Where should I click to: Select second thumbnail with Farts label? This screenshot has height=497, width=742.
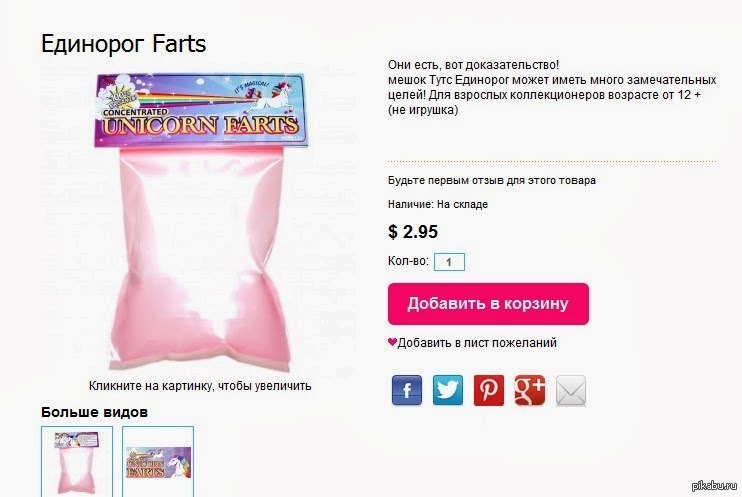158,462
